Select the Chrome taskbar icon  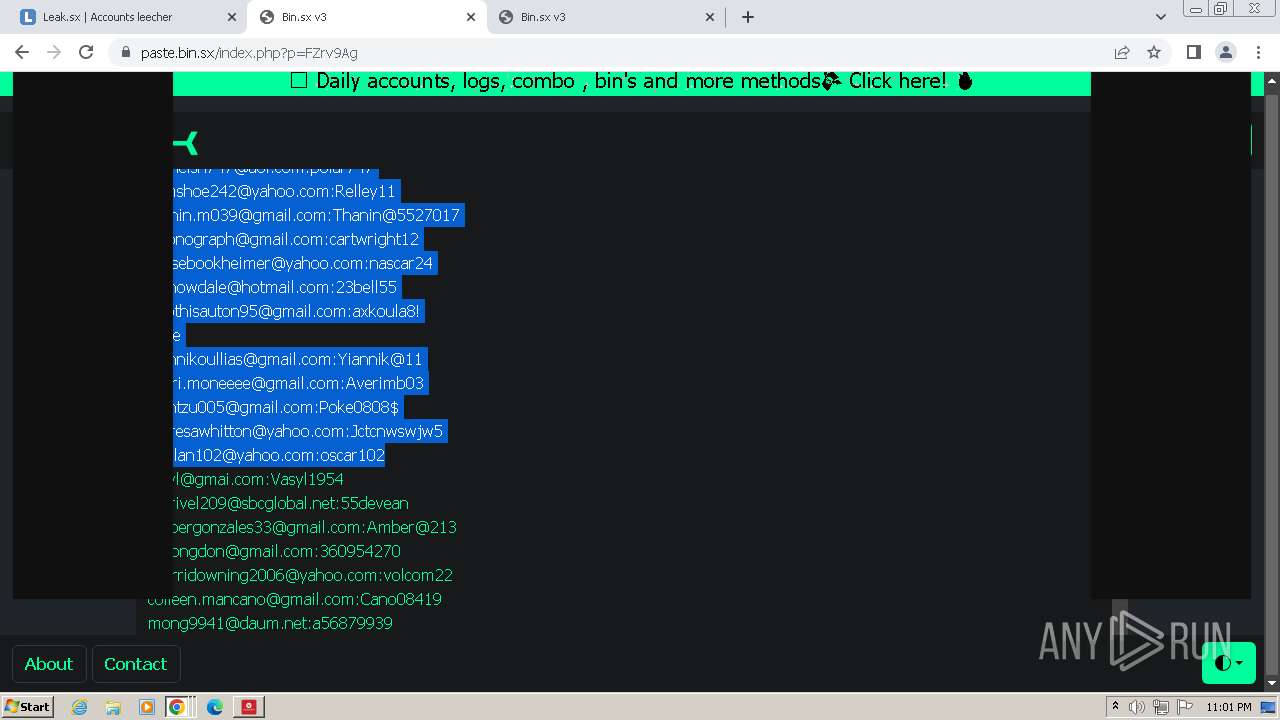click(x=176, y=707)
